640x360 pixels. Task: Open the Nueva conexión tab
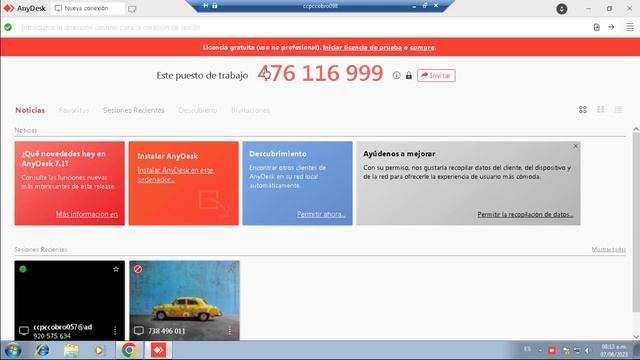(x=87, y=9)
